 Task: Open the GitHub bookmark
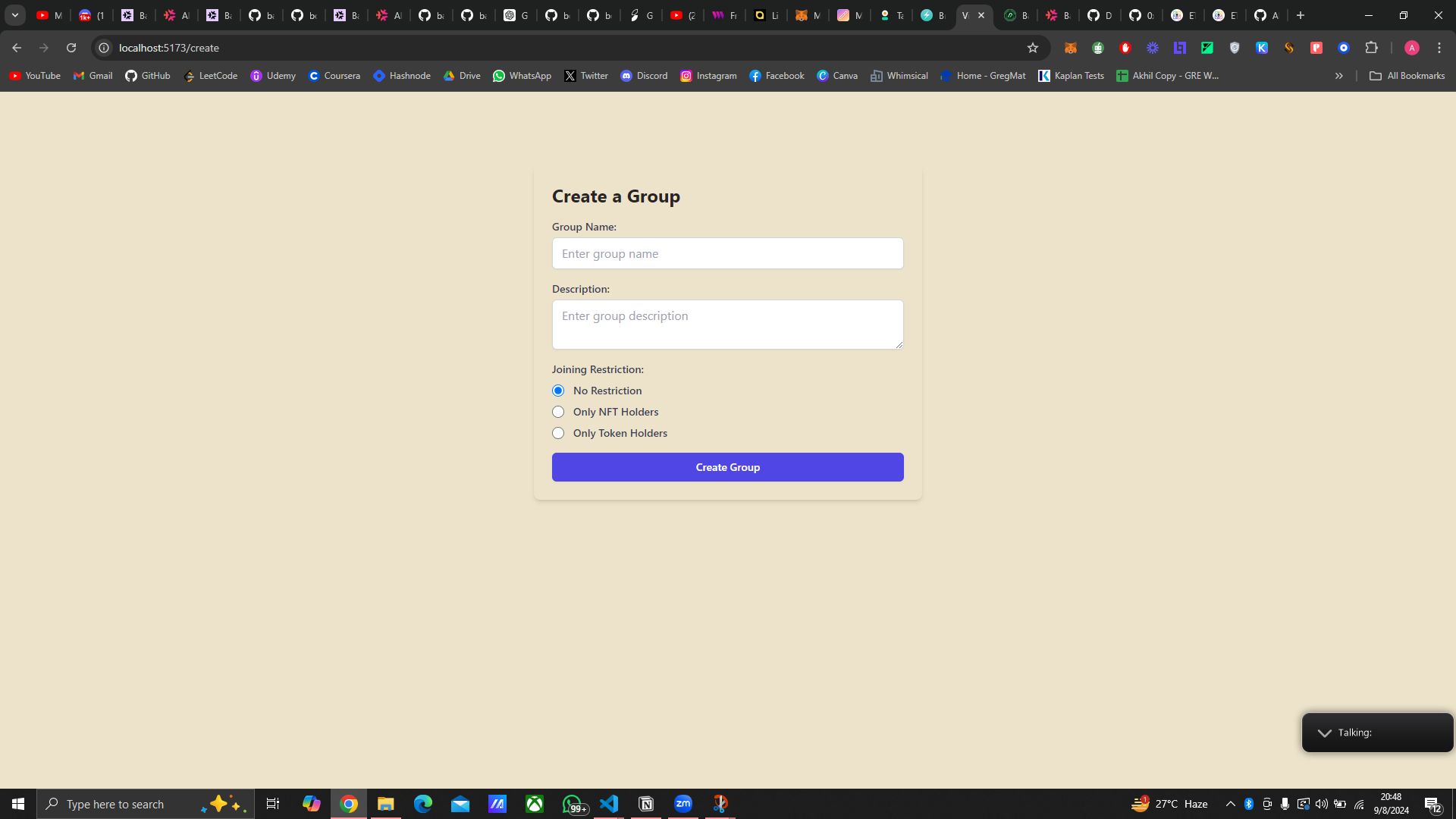tap(148, 76)
